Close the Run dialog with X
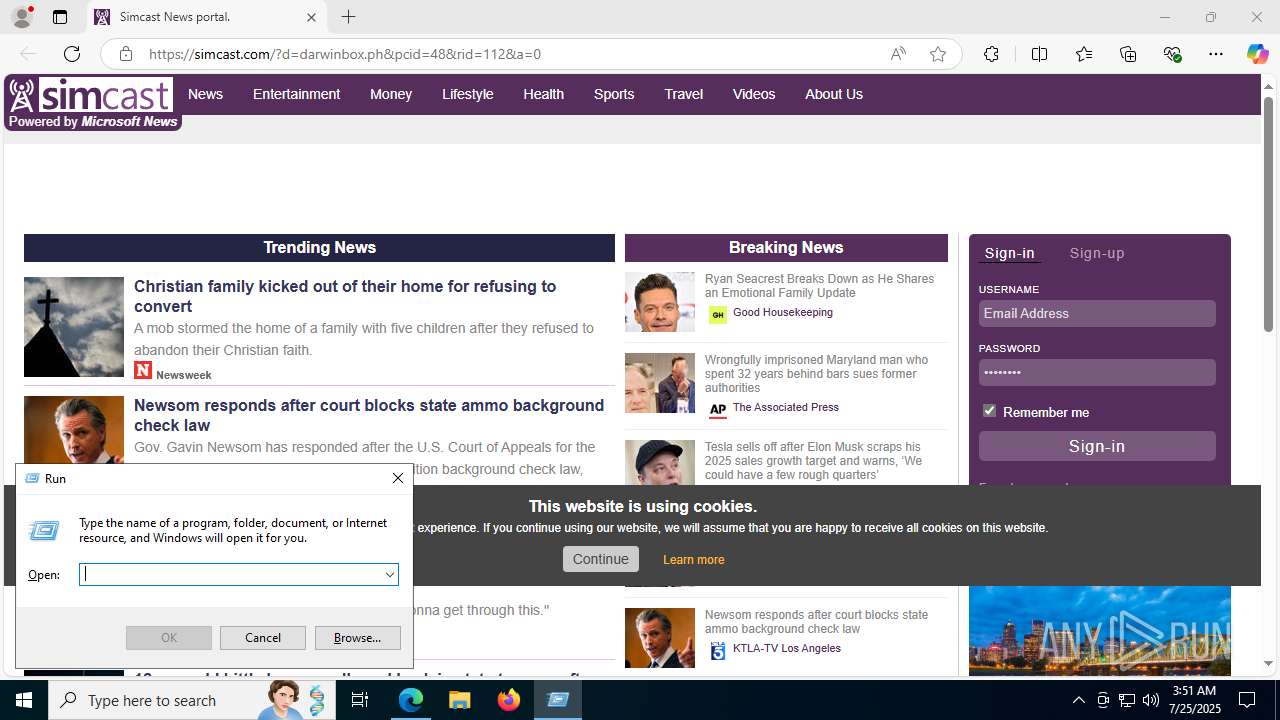The height and width of the screenshot is (720, 1280). (398, 479)
